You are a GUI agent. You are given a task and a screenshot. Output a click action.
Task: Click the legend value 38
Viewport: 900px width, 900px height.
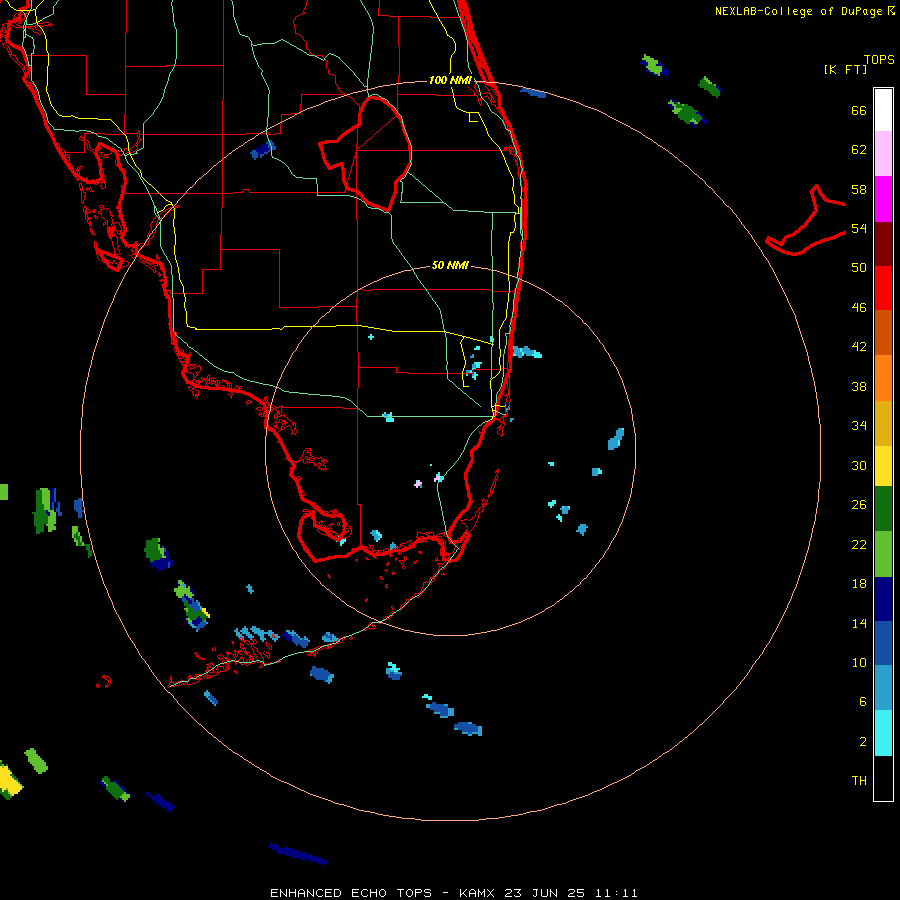click(859, 386)
